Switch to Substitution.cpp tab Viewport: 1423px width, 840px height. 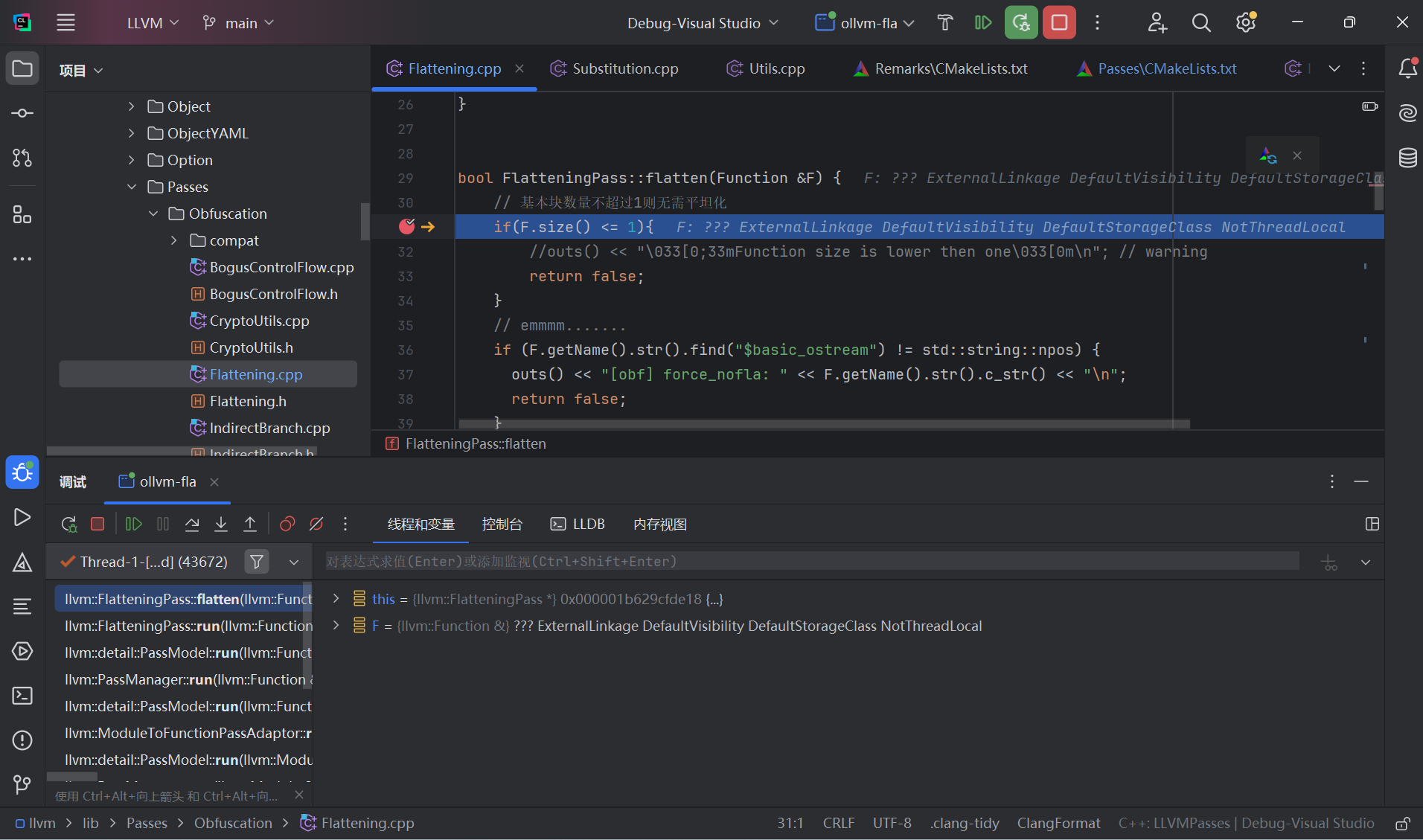[x=615, y=68]
